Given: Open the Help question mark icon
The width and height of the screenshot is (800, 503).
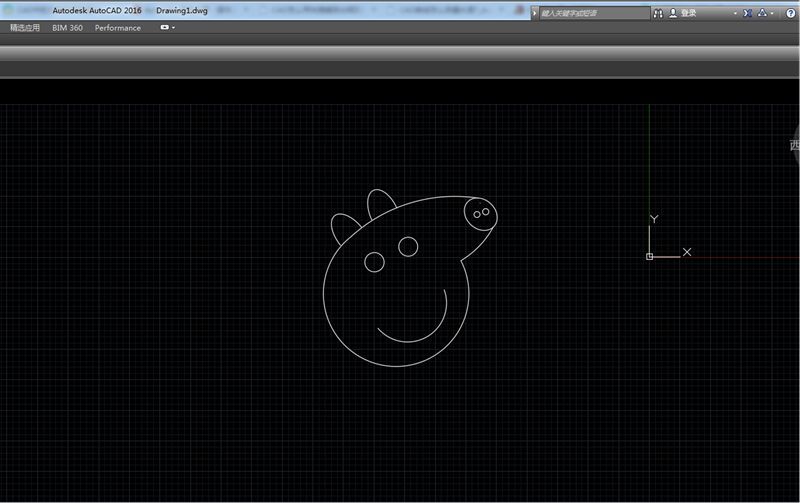Looking at the screenshot, I should point(790,13).
